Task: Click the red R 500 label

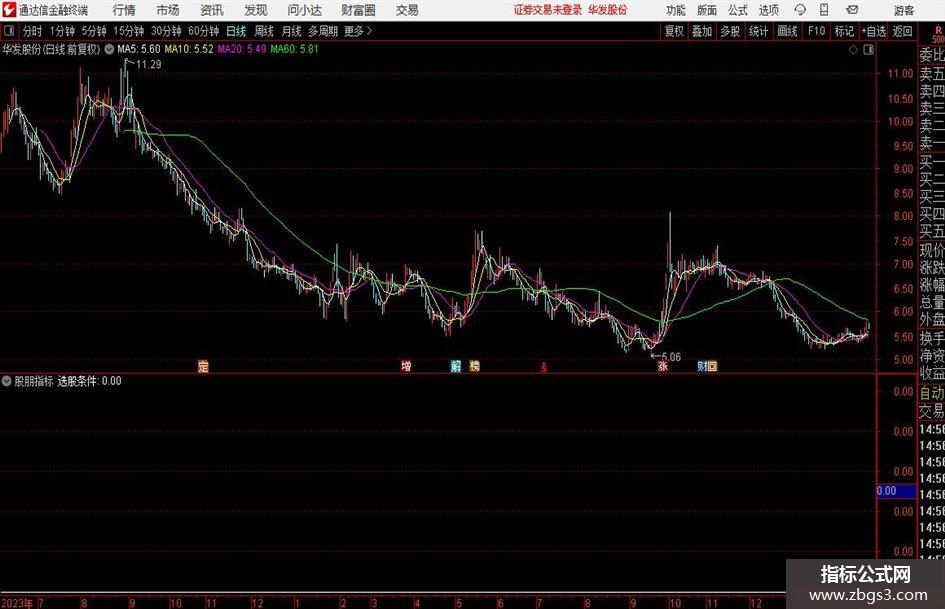Action: click(x=938, y=36)
